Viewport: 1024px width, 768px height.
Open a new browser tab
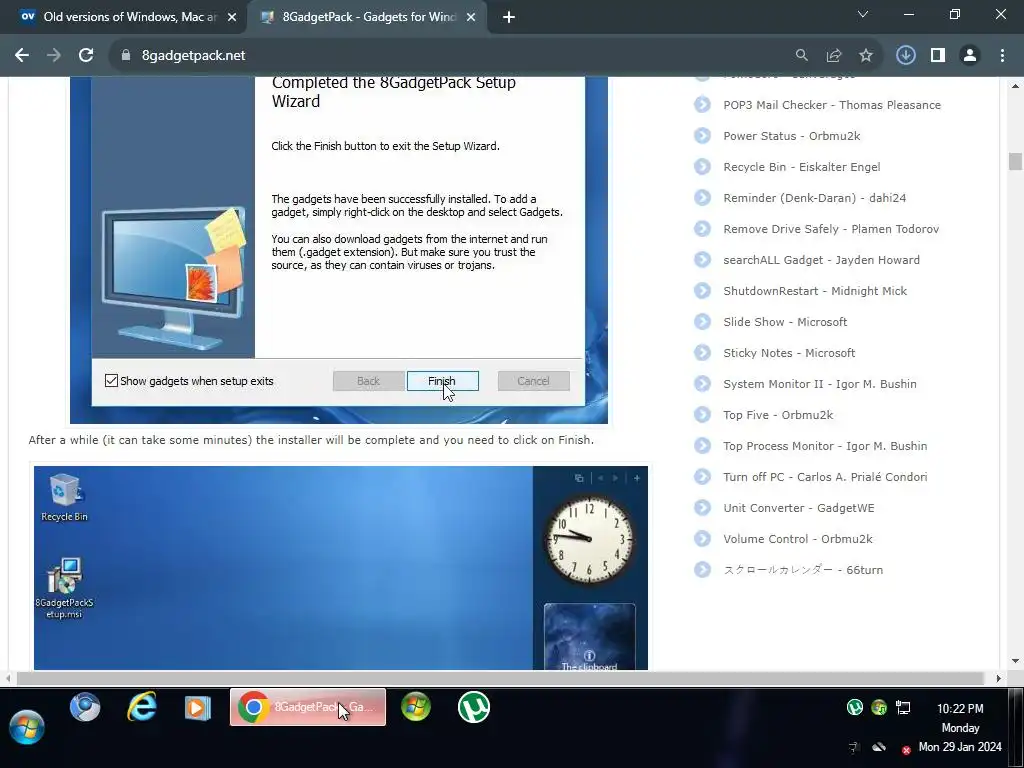click(509, 18)
